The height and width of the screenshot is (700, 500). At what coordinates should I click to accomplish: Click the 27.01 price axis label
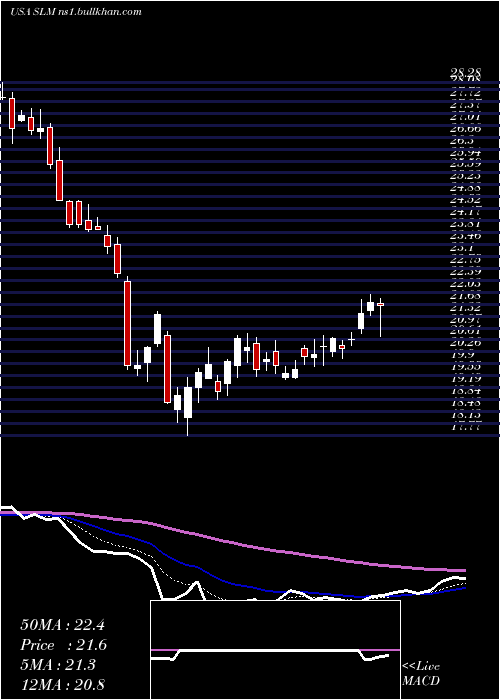[x=465, y=117]
